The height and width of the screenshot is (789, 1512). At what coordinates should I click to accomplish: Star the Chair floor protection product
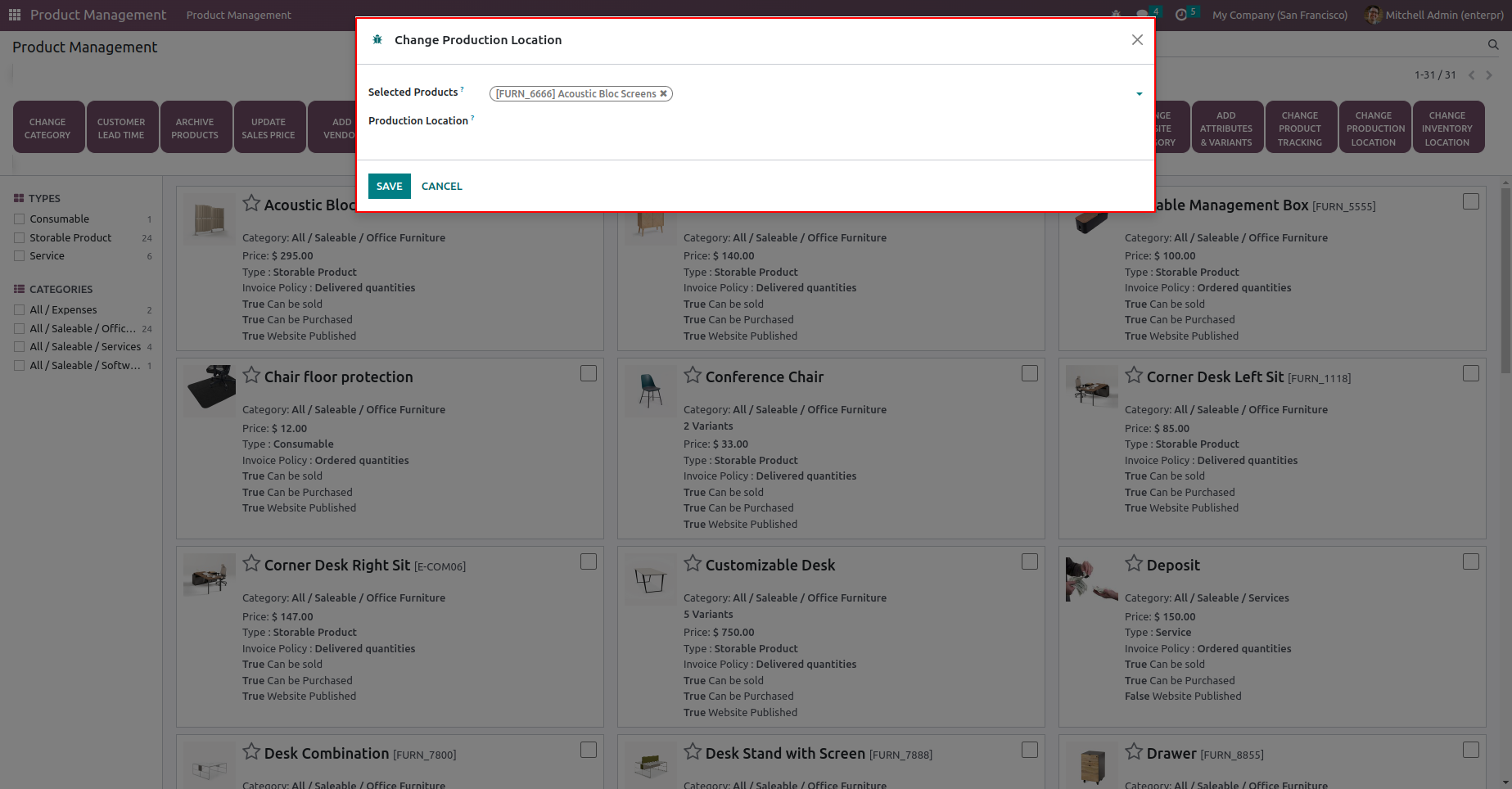[x=251, y=375]
